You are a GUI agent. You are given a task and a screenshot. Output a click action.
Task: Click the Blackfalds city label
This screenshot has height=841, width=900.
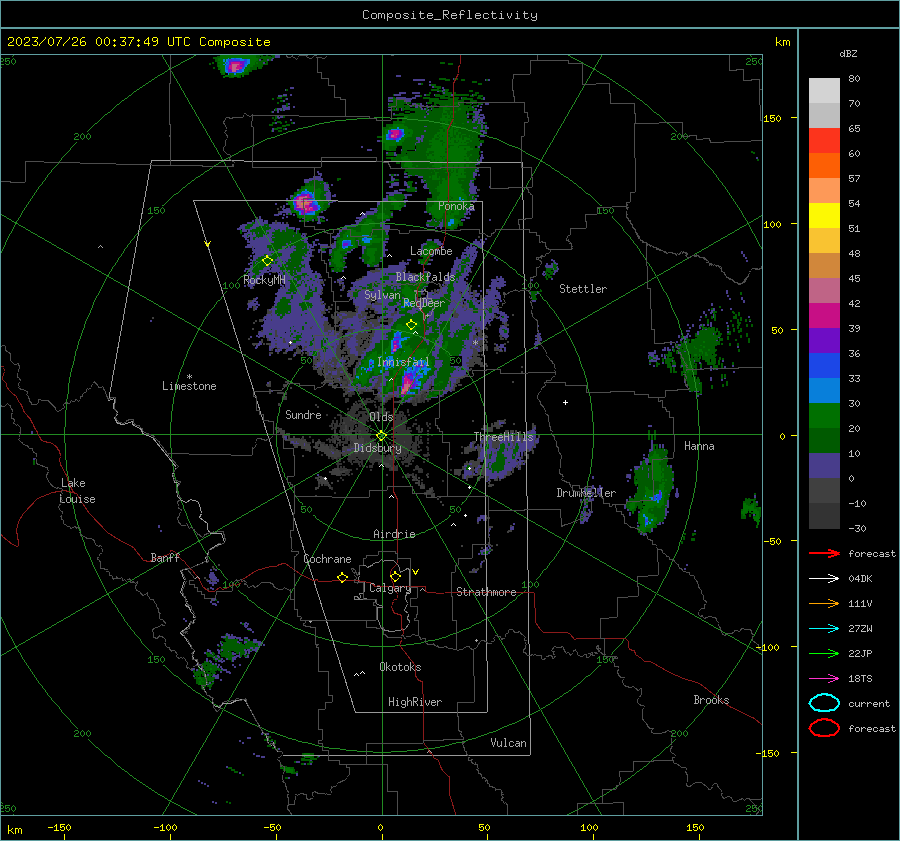click(425, 277)
